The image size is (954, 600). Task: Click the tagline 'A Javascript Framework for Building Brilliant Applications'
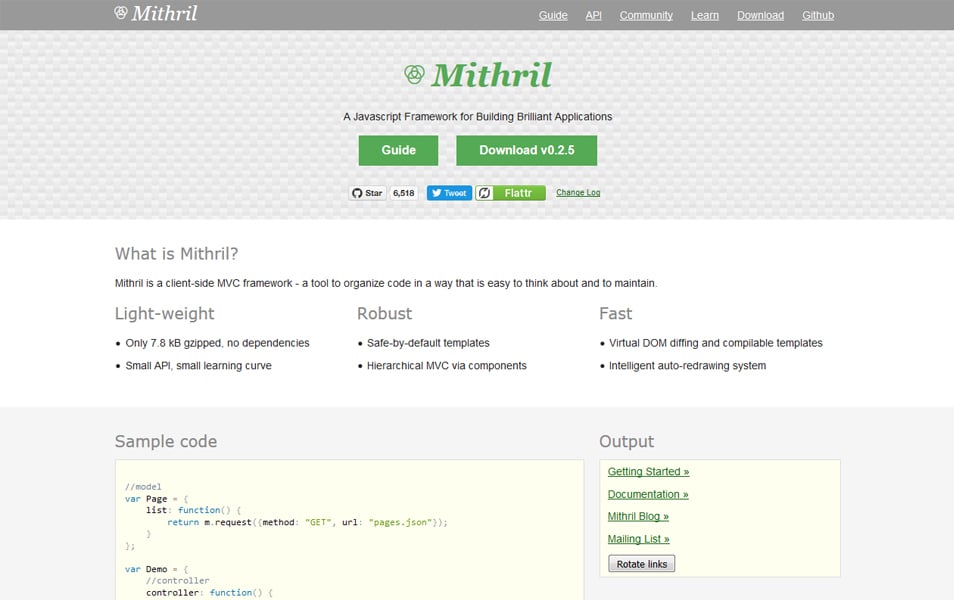pyautogui.click(x=478, y=117)
